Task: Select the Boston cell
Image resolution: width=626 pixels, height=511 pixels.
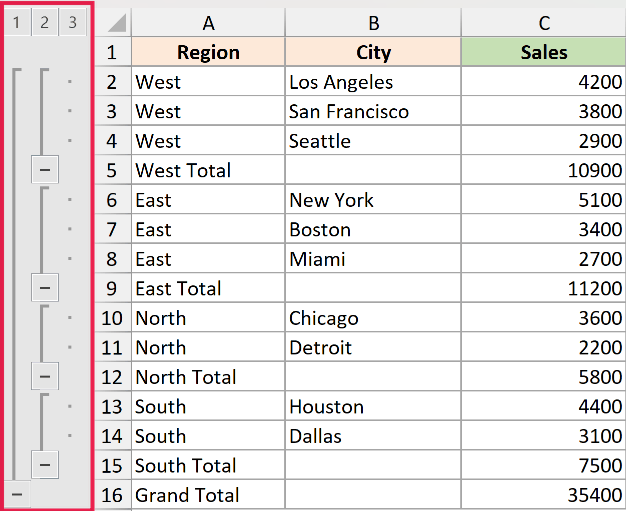Action: coord(373,229)
